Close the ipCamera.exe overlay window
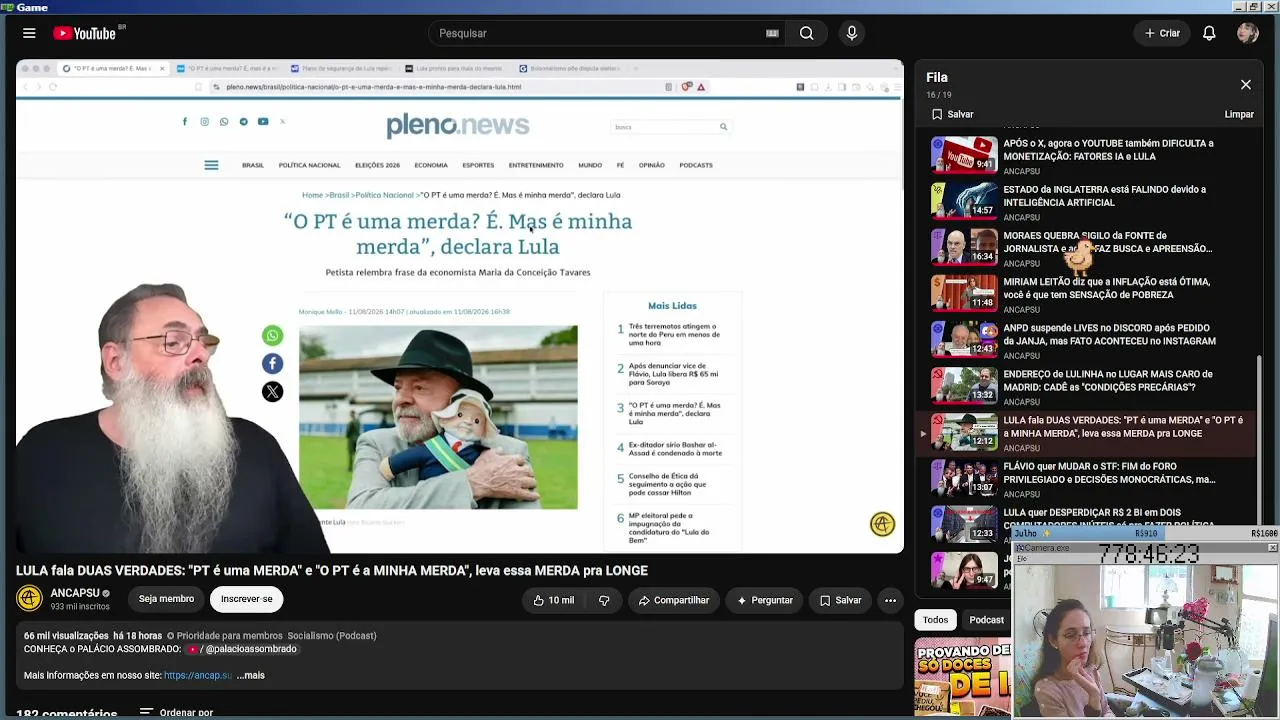Screen dimensions: 1280x720 click(x=1272, y=548)
